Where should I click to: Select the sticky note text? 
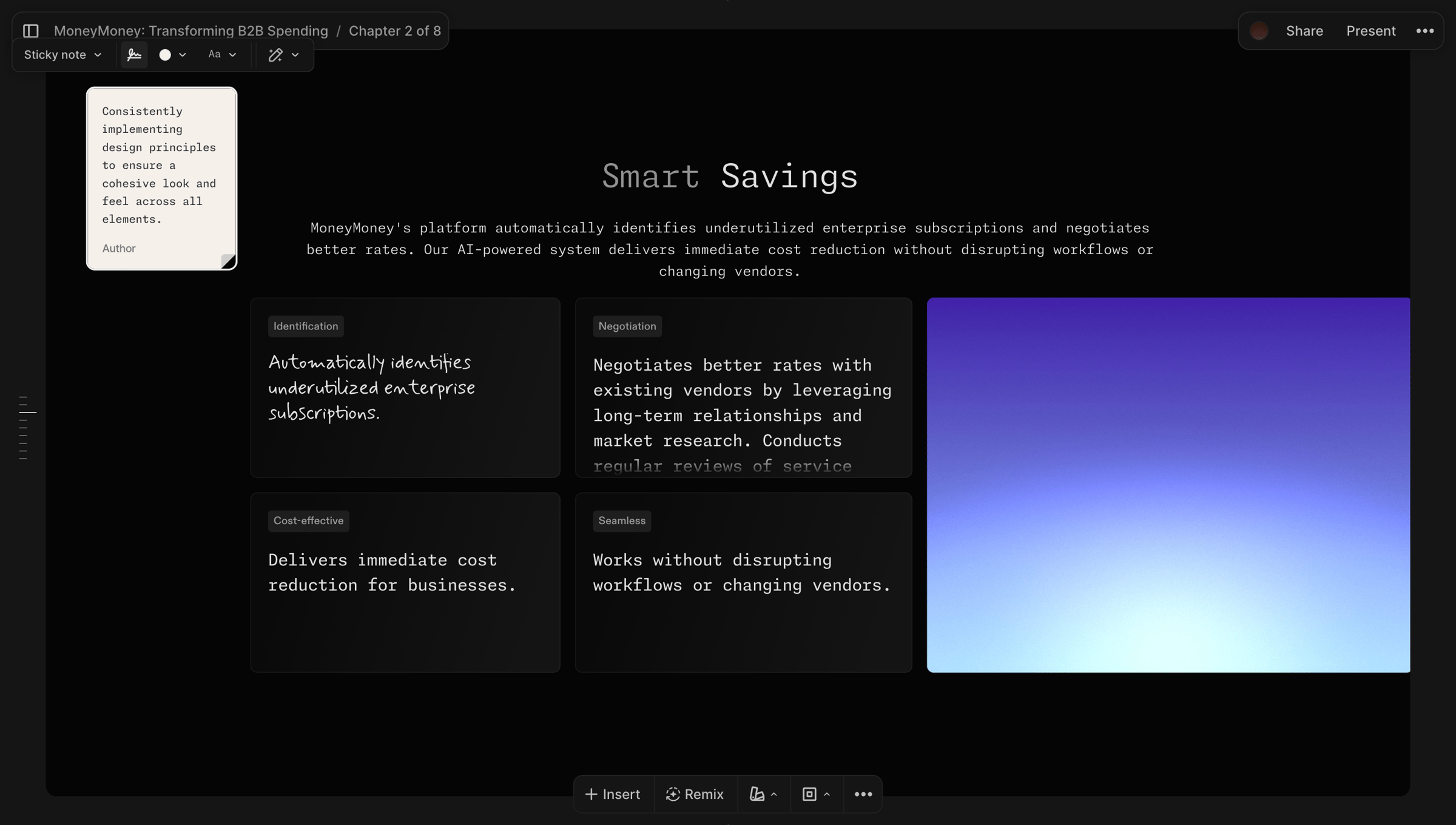pyautogui.click(x=159, y=165)
